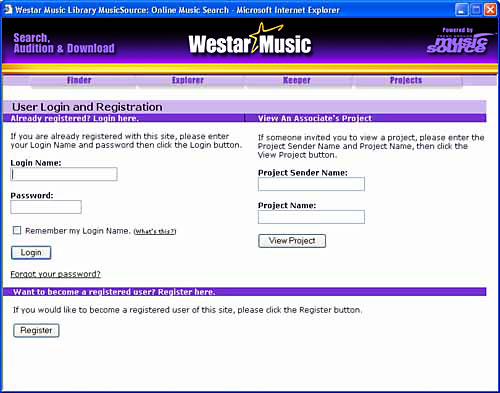Click the "Want to become a registered user?" header
500x393 pixels.
point(114,292)
